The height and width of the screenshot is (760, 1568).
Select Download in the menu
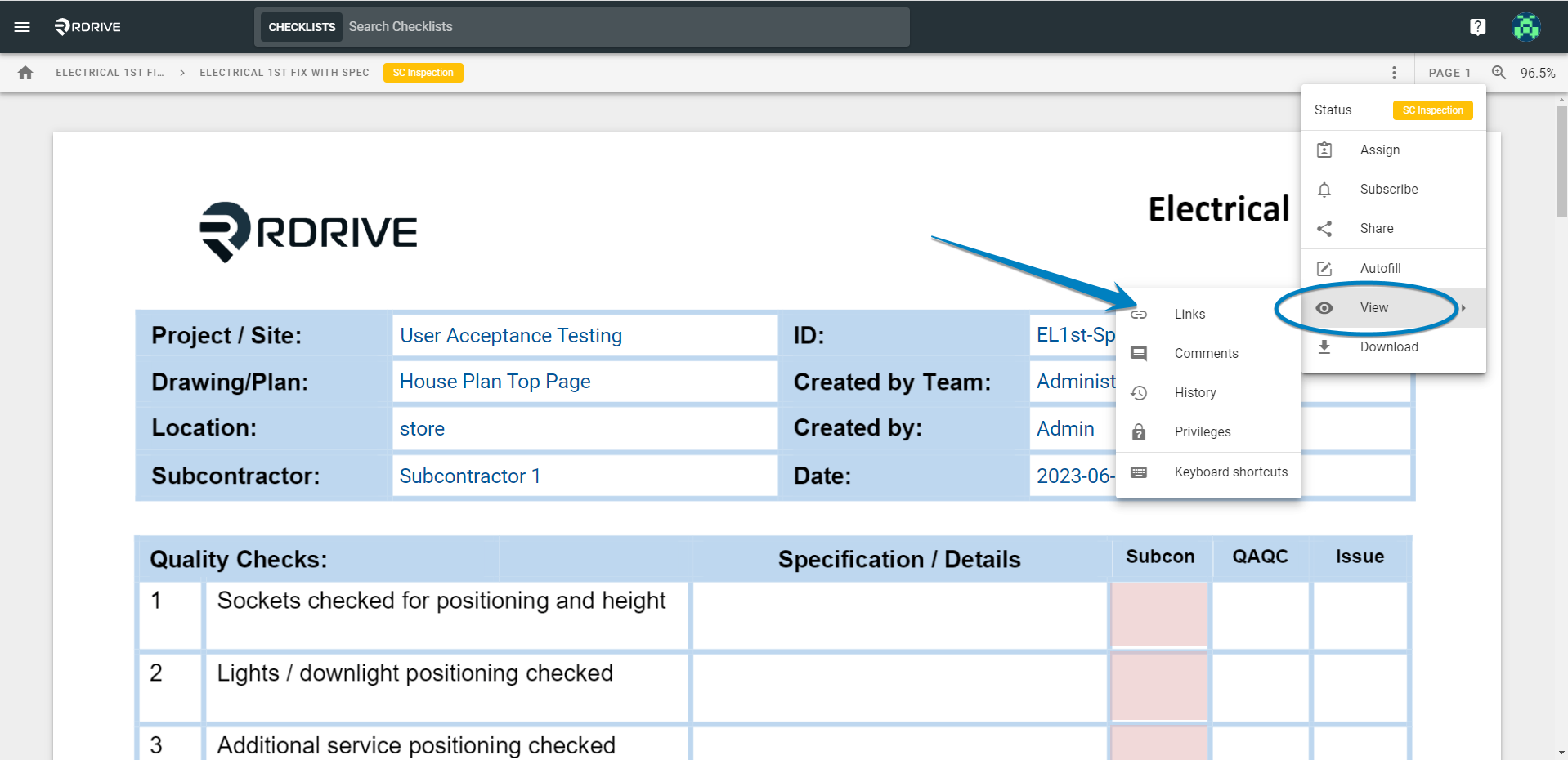[x=1394, y=347]
